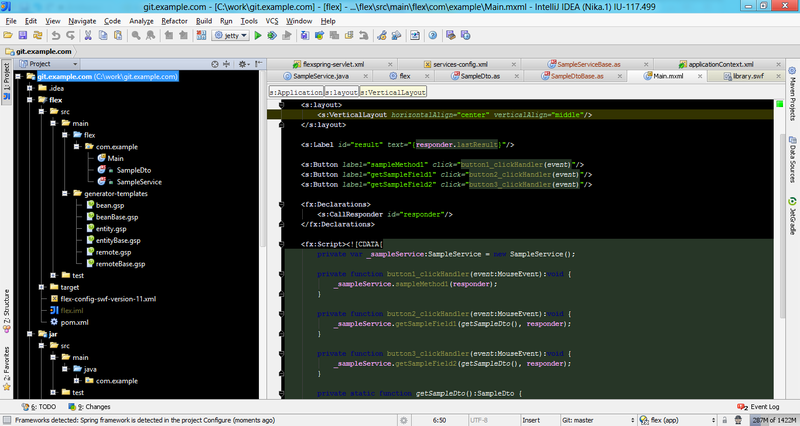
Task: Click the Open file toolbar icon
Action: pyautogui.click(x=8, y=35)
